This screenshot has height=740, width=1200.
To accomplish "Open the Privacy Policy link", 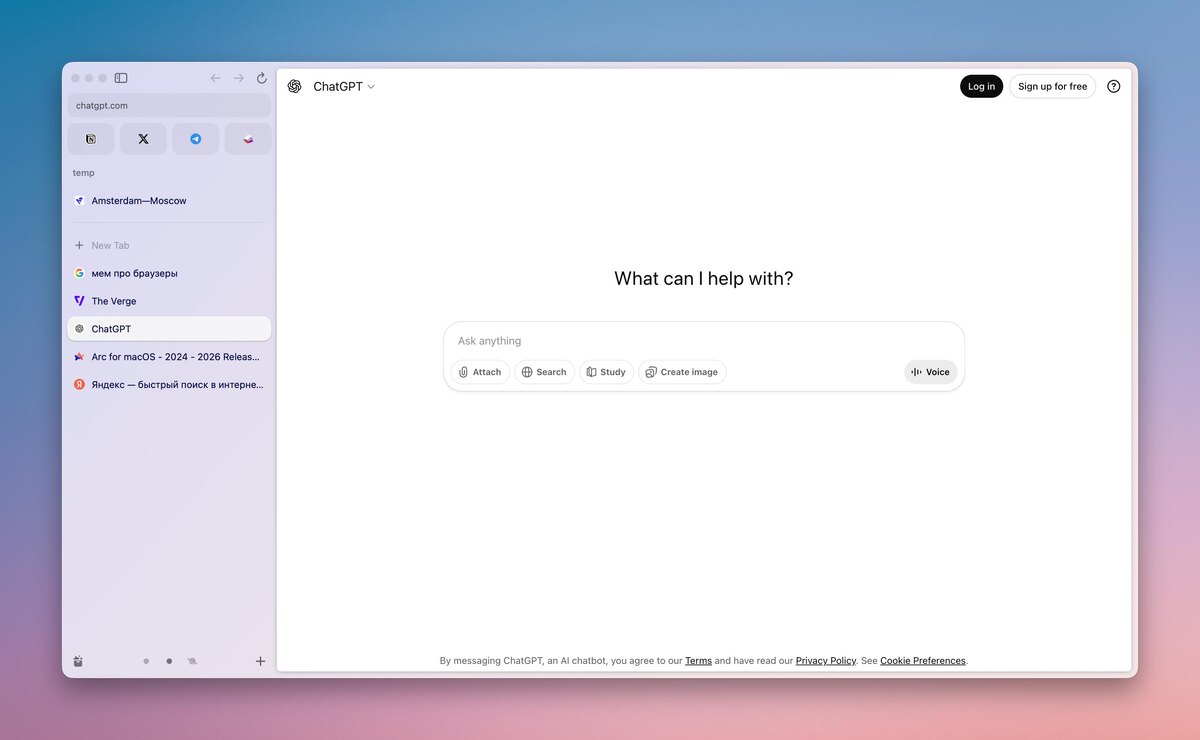I will point(826,661).
